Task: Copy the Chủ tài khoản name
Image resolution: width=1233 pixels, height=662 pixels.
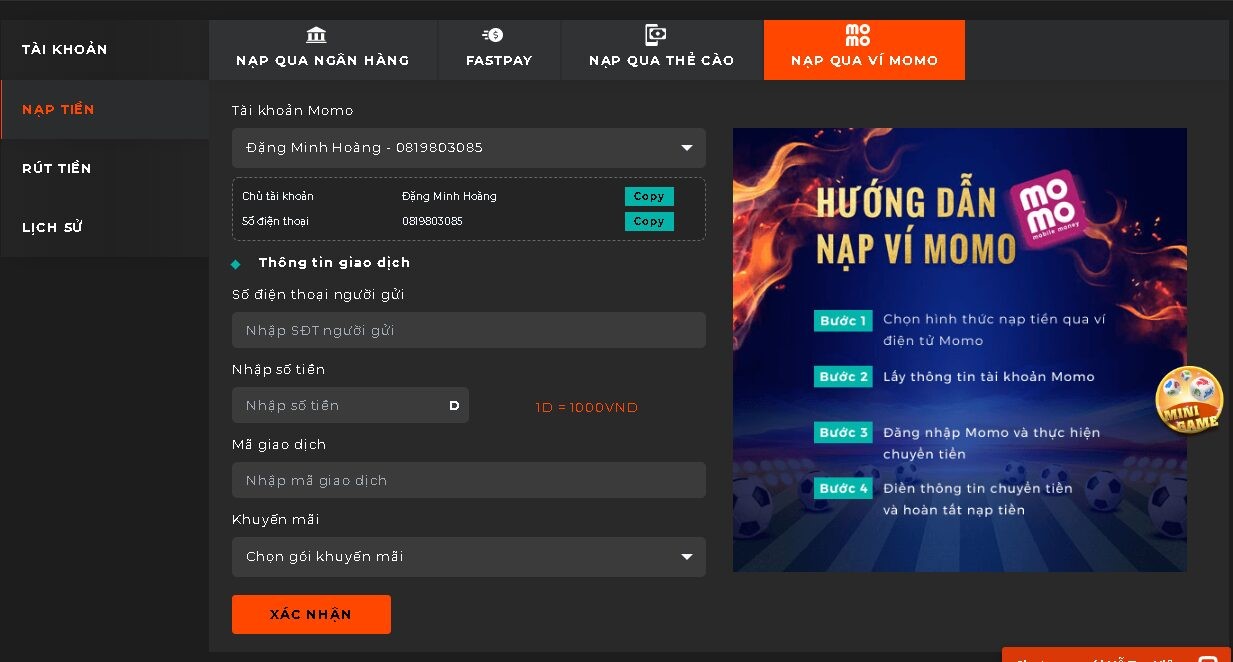Action: (649, 196)
